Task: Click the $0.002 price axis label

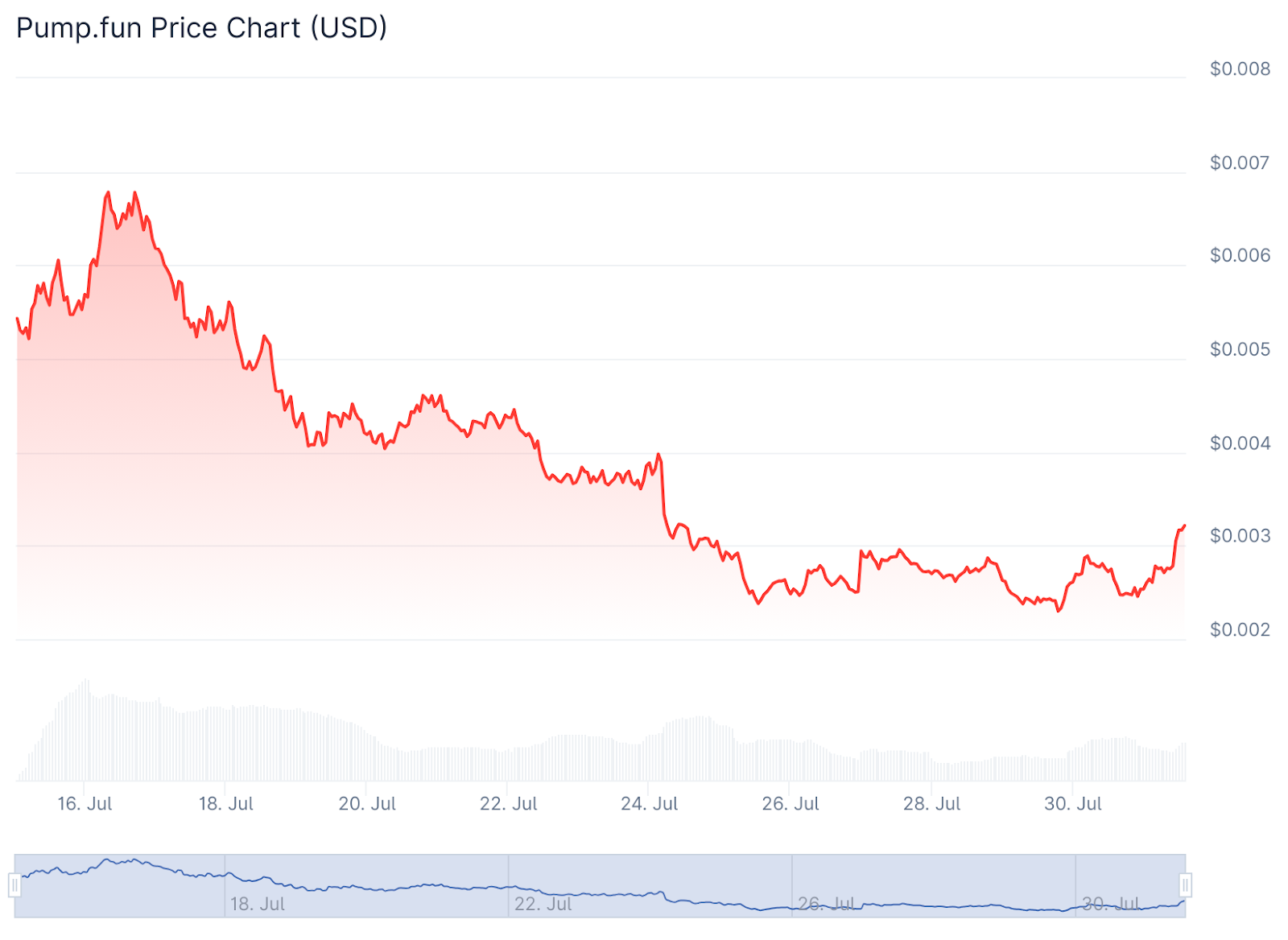Action: [x=1240, y=630]
